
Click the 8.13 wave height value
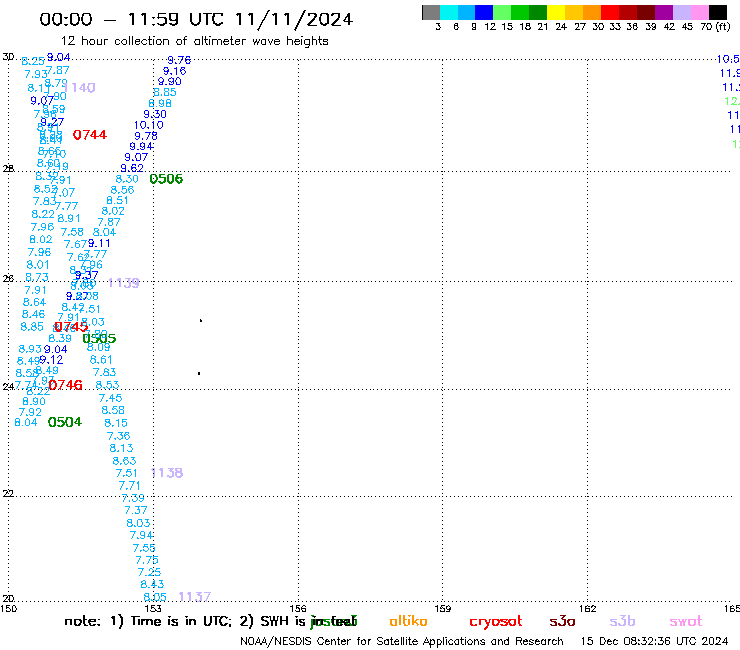click(x=121, y=448)
